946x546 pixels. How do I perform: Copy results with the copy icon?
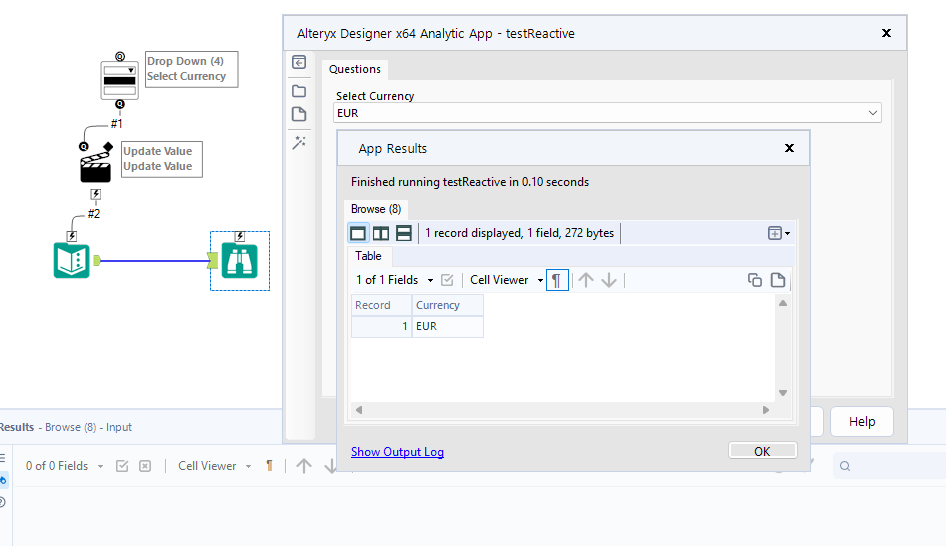click(x=755, y=280)
